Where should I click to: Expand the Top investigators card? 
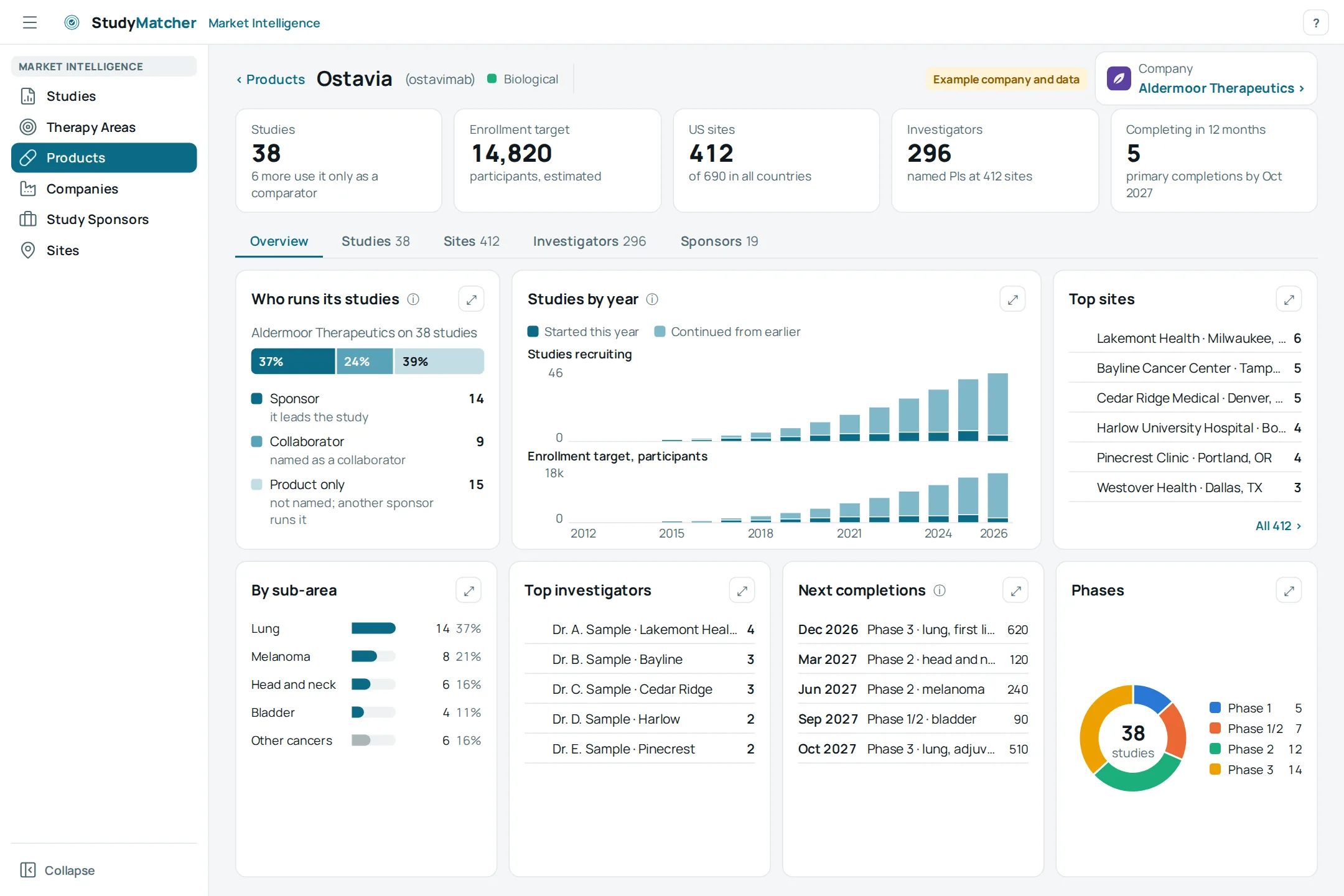coord(742,590)
